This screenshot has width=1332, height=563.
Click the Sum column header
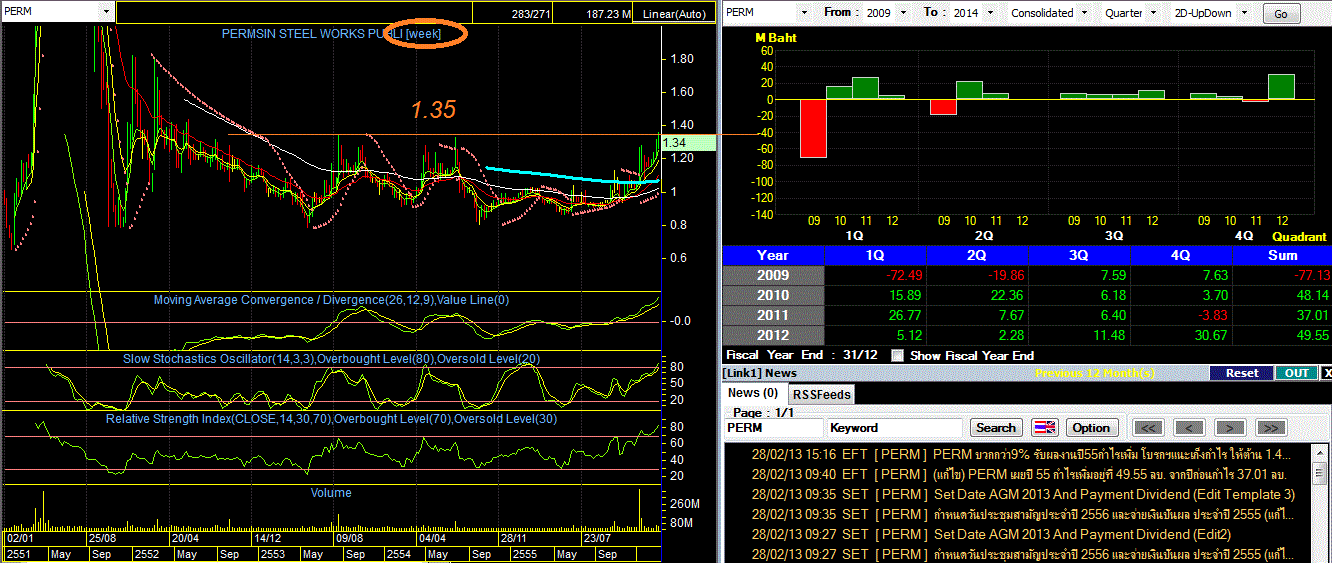tap(1283, 255)
